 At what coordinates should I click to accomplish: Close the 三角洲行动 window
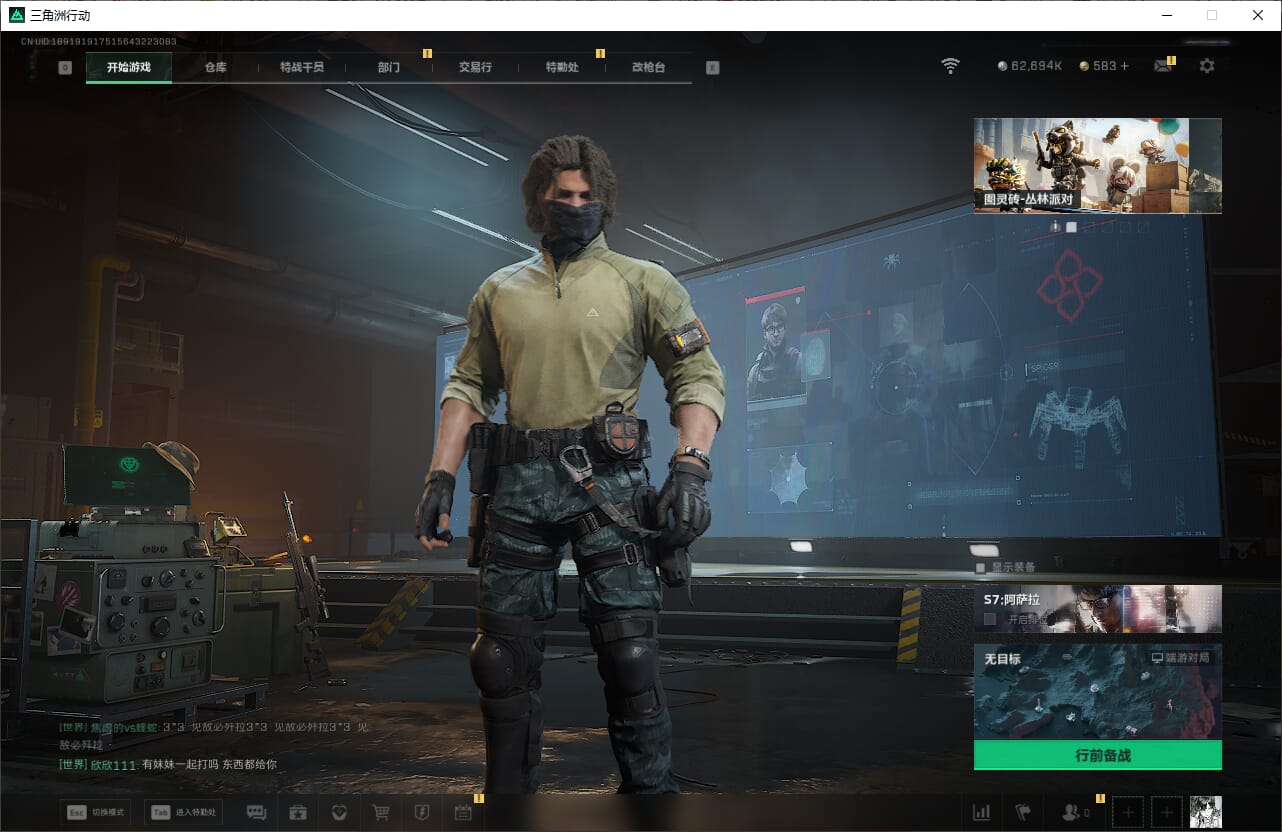1258,15
